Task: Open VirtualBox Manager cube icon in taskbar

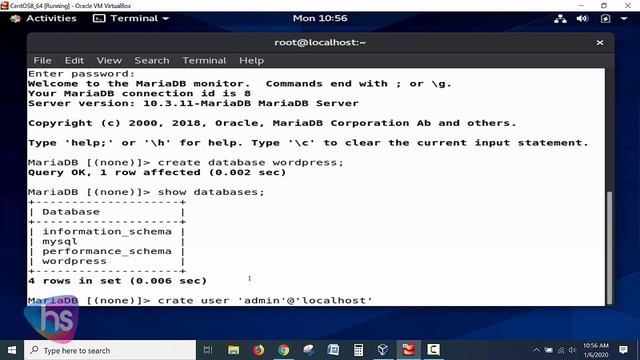Action: (383, 350)
